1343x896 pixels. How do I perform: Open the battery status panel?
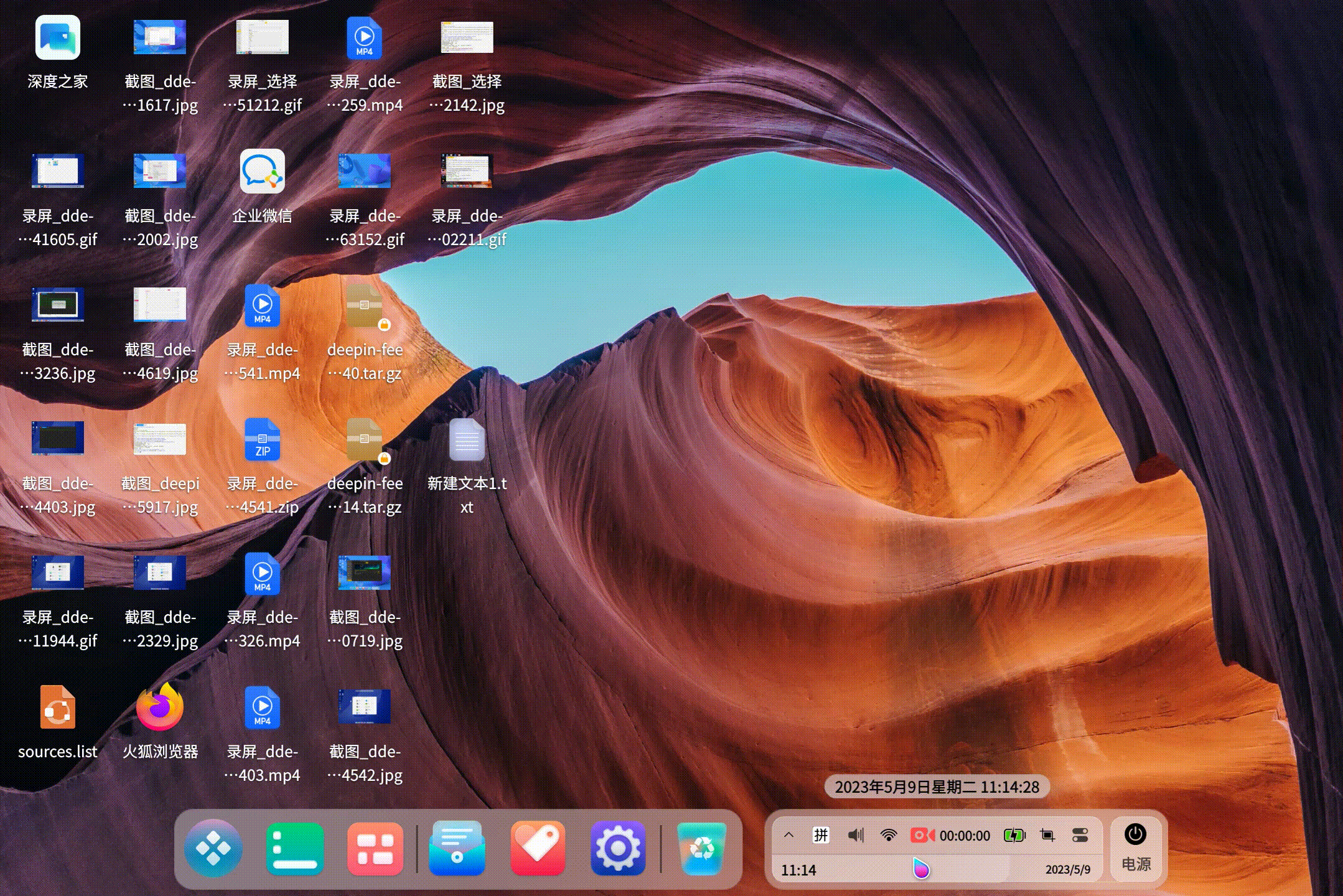pyautogui.click(x=1014, y=835)
